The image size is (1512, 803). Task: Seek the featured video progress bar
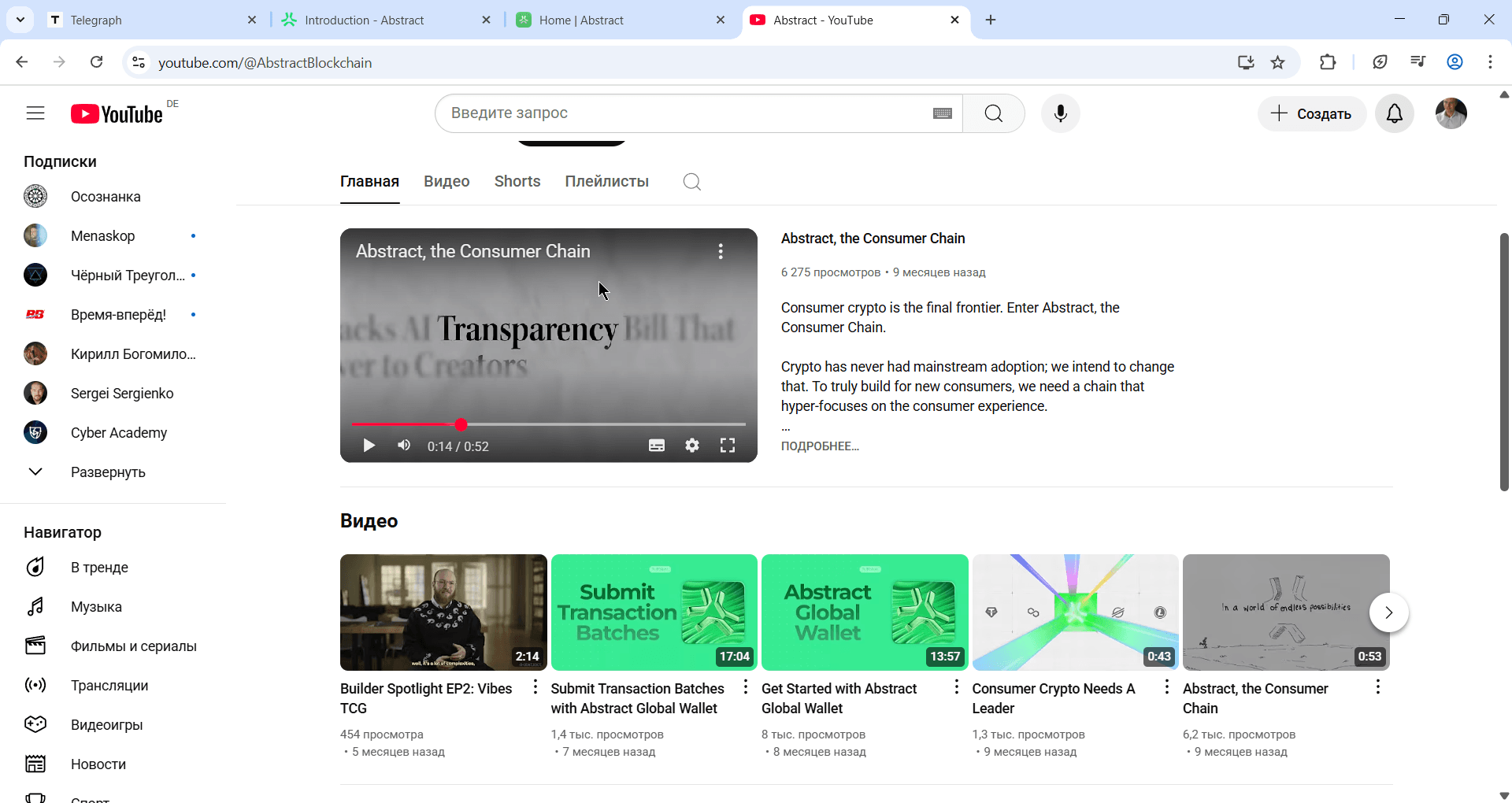click(x=548, y=424)
